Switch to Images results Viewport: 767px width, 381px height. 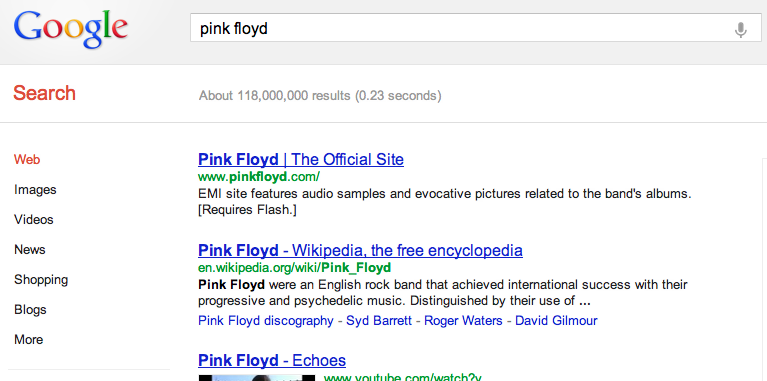click(35, 190)
